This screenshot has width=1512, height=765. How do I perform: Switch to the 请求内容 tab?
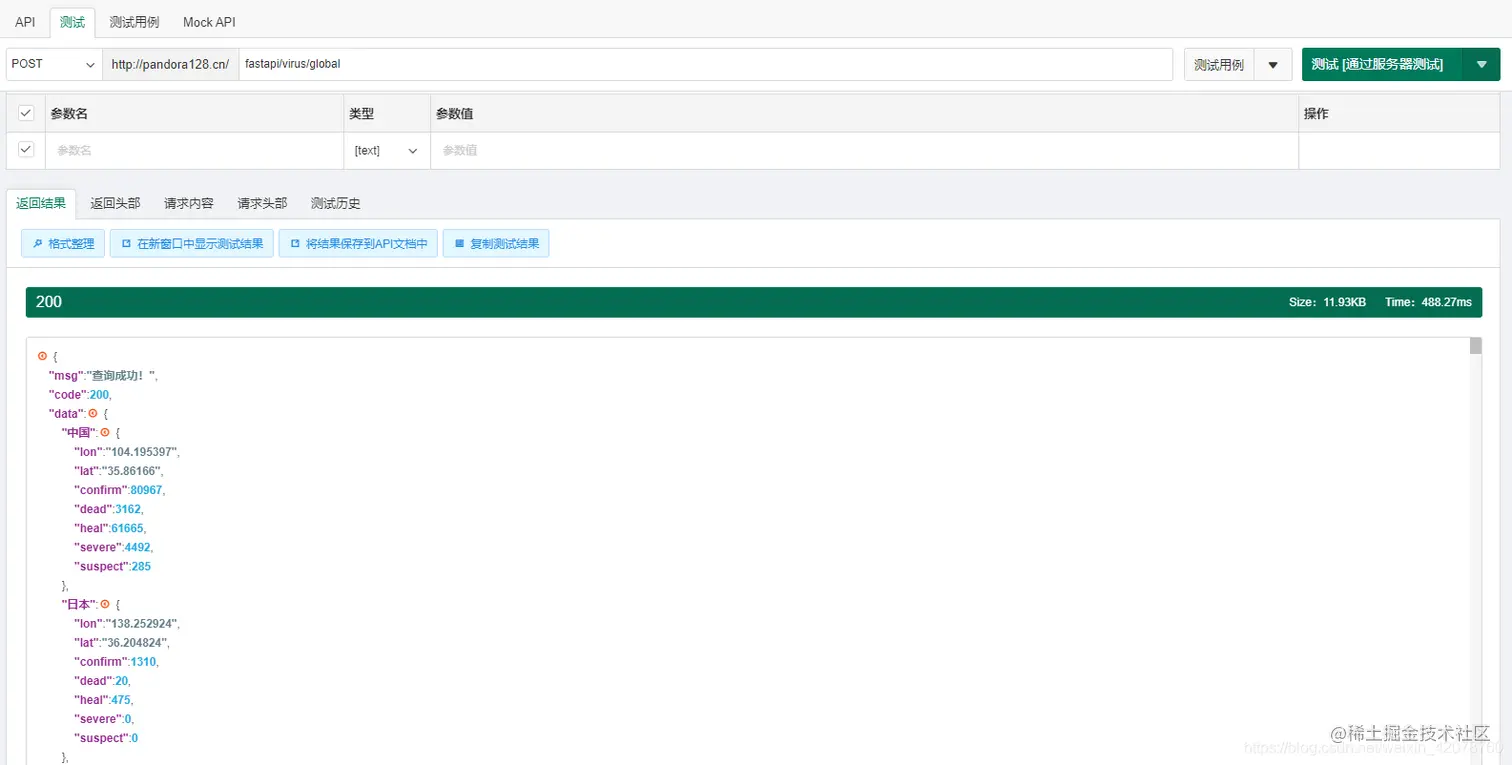[x=189, y=203]
